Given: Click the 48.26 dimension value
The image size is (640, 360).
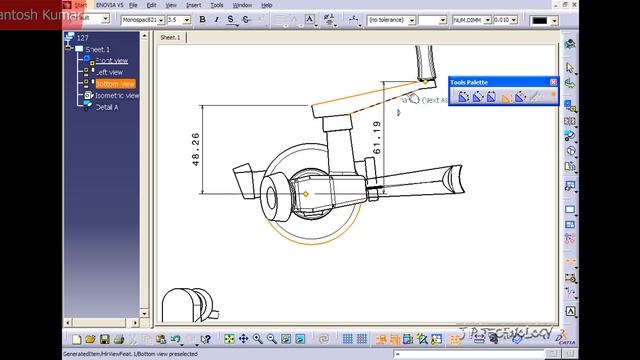Looking at the screenshot, I should coord(196,149).
